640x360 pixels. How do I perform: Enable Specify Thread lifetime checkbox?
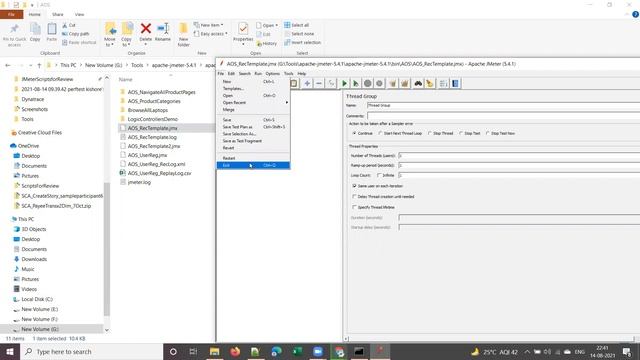[354, 207]
